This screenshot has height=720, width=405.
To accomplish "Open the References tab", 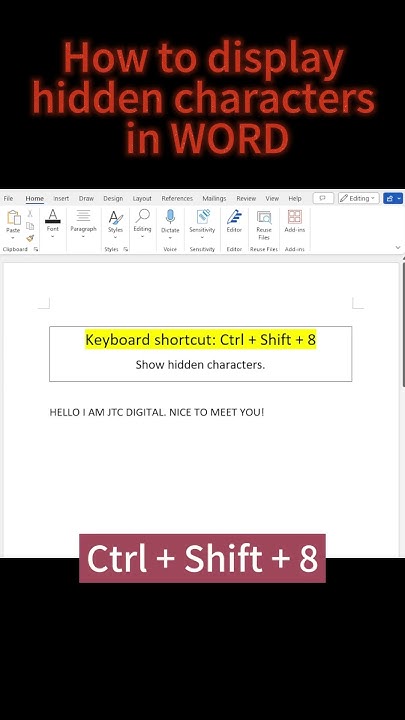I will coord(177,198).
